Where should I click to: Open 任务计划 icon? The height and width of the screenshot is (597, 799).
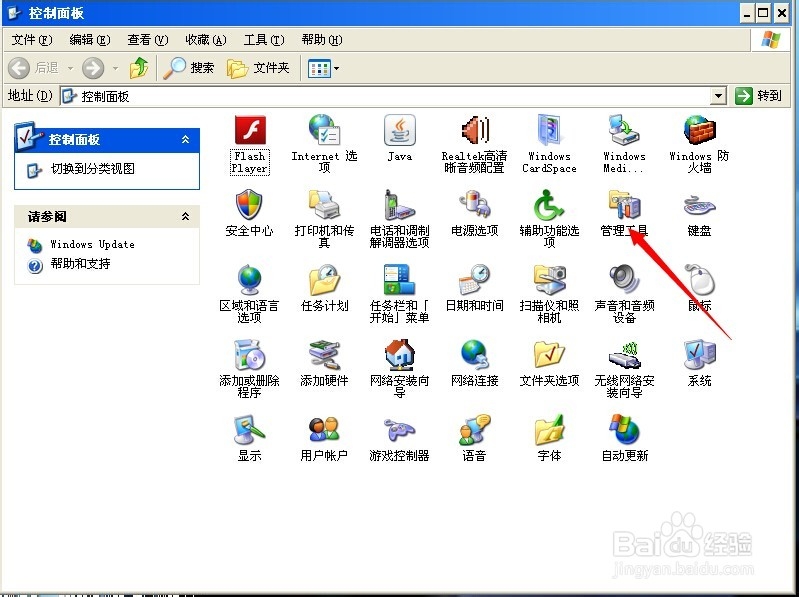[x=324, y=280]
